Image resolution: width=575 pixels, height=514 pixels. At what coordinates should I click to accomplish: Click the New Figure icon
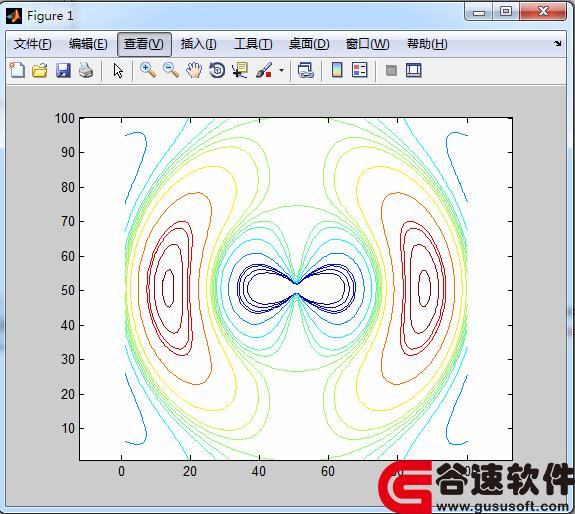17,70
